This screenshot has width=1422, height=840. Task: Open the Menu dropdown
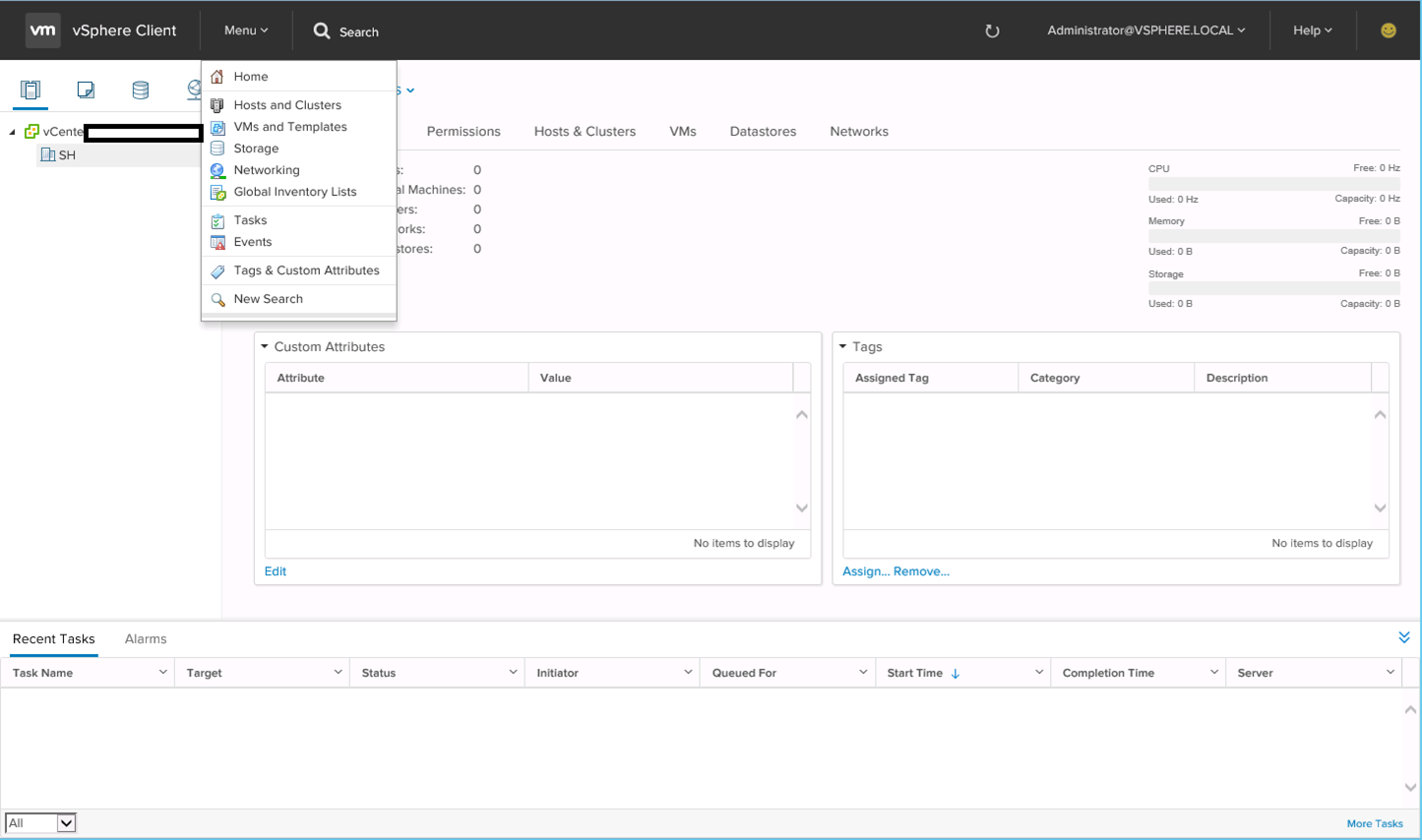click(246, 30)
